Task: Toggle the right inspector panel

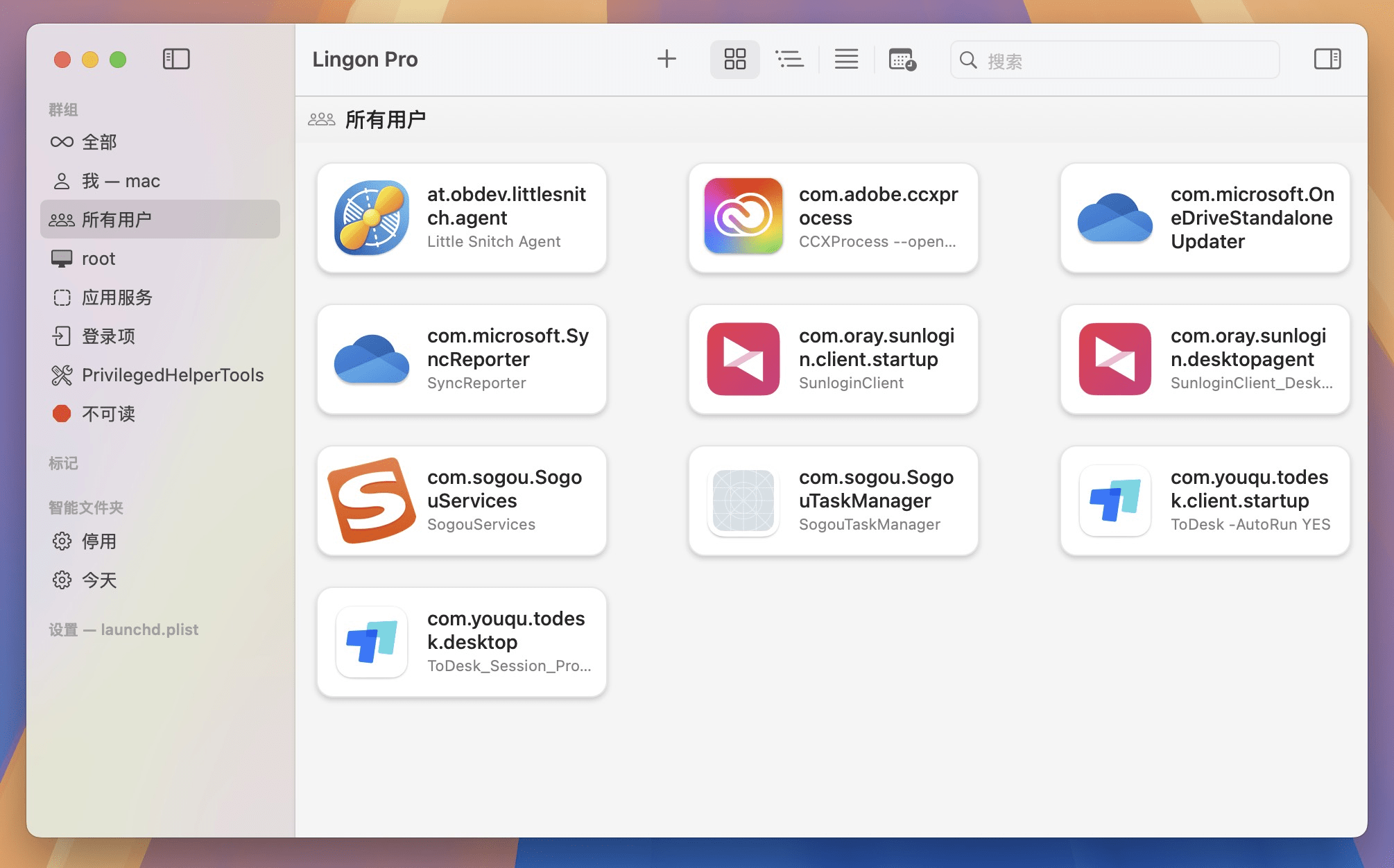Action: 1328,59
